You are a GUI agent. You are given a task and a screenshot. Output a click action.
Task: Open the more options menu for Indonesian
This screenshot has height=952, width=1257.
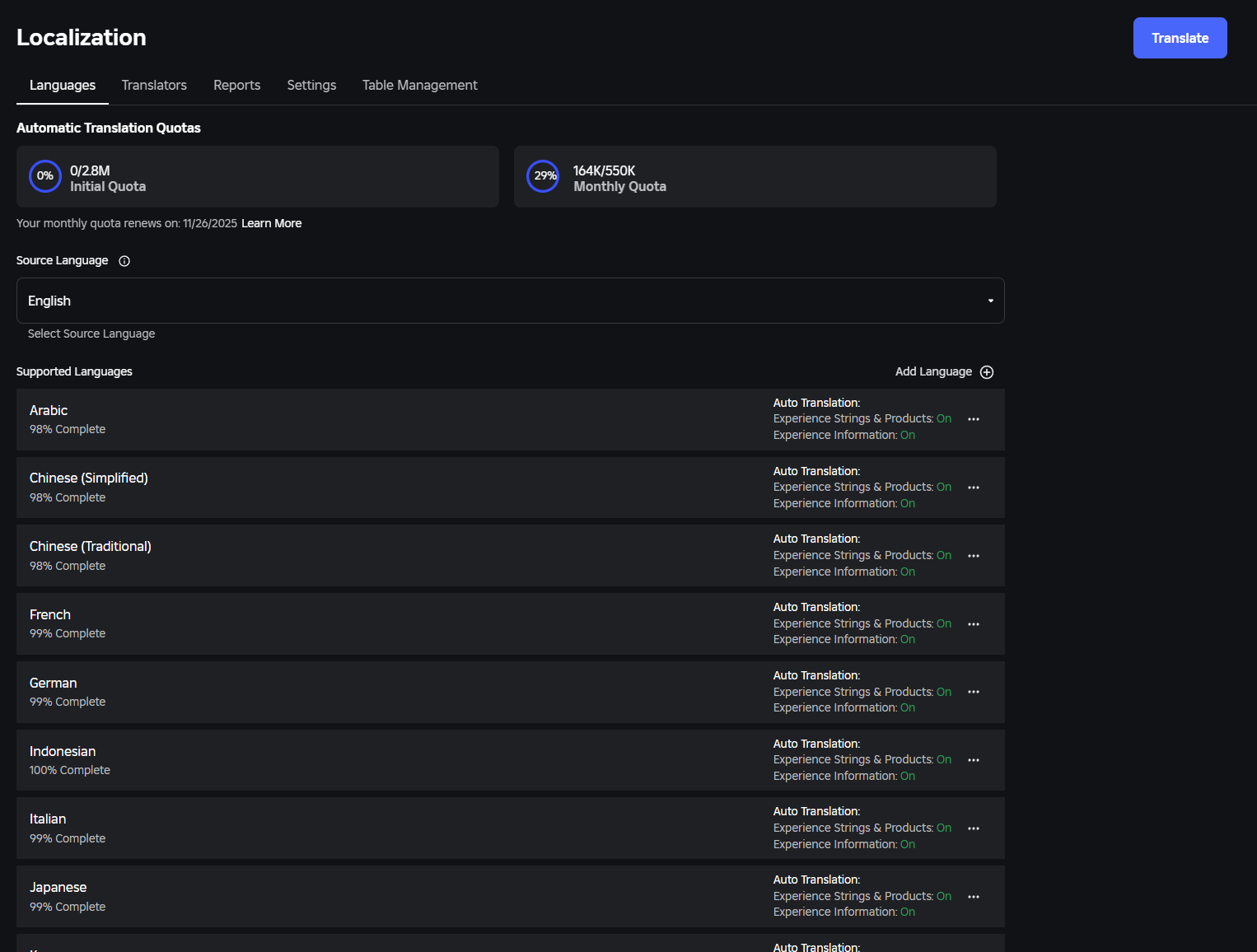point(974,760)
